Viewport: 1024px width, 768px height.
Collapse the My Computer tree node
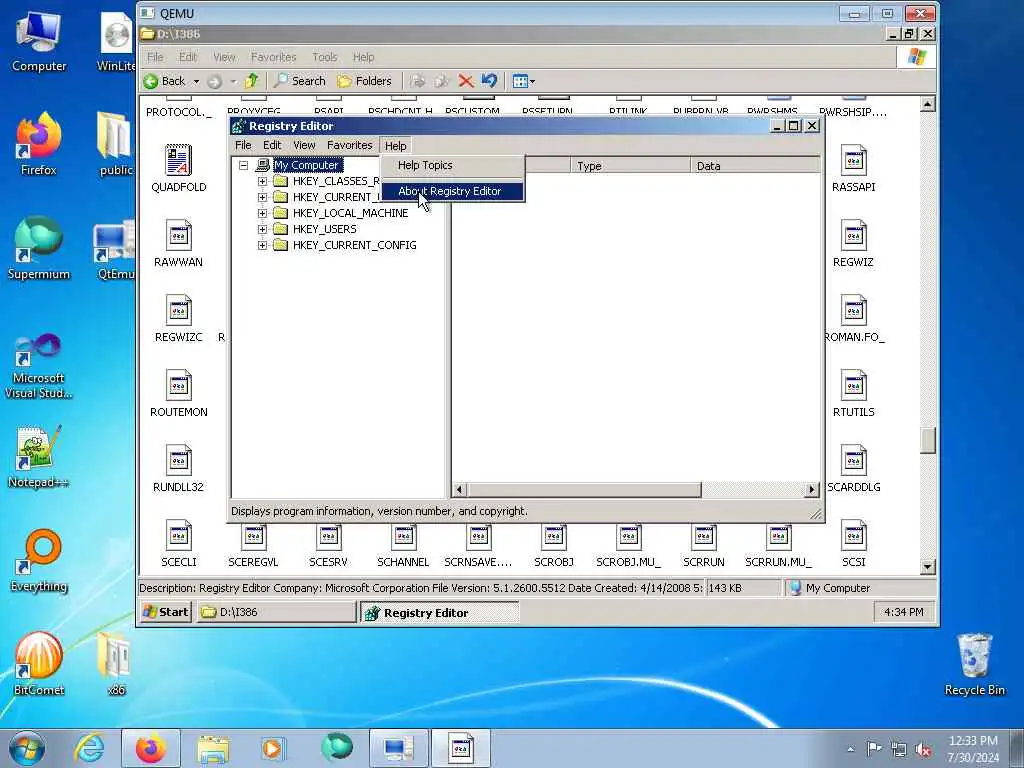244,165
